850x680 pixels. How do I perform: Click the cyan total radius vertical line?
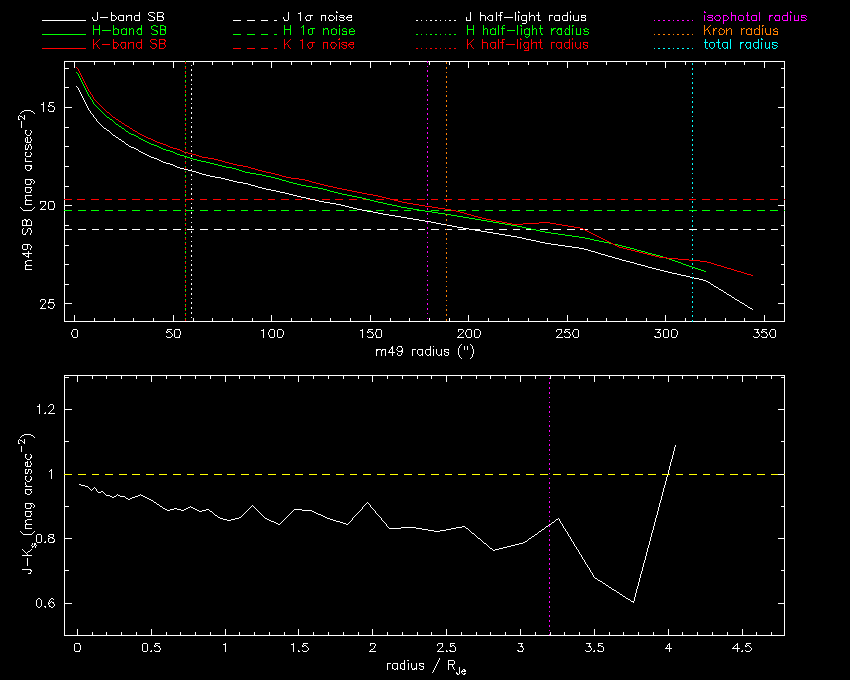[x=692, y=150]
